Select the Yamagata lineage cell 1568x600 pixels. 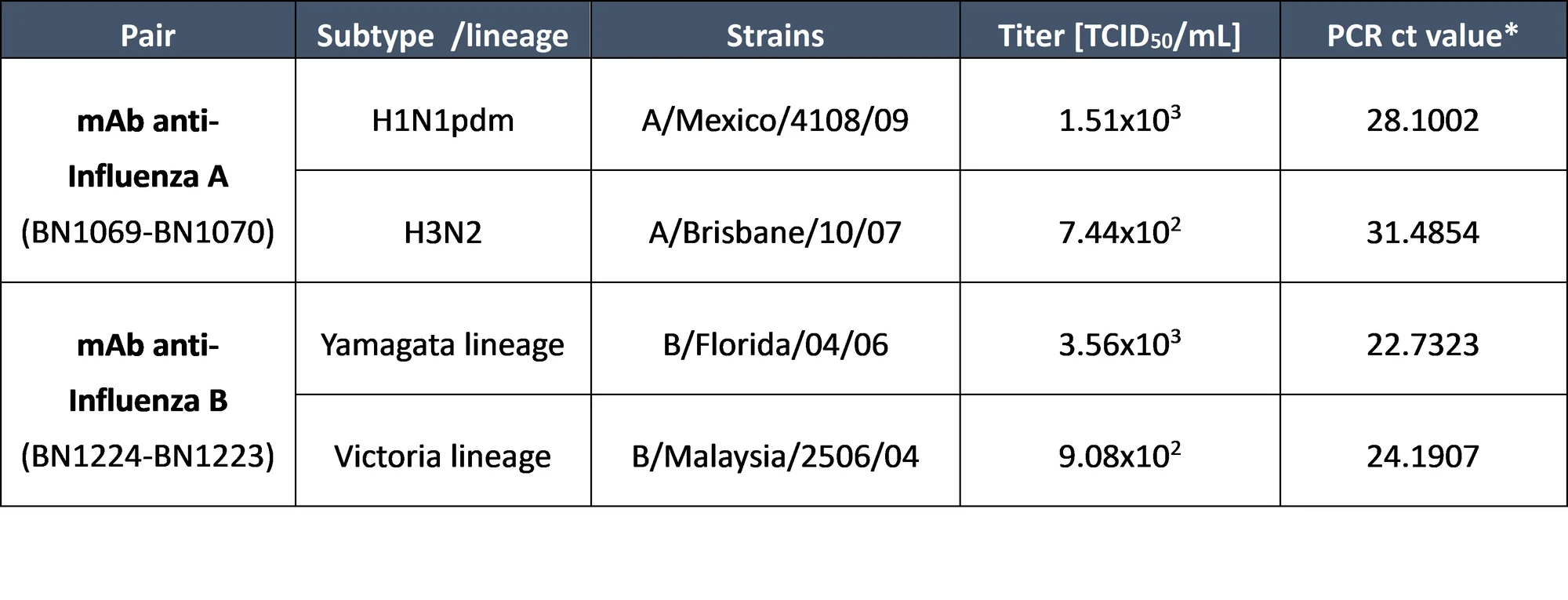click(443, 339)
